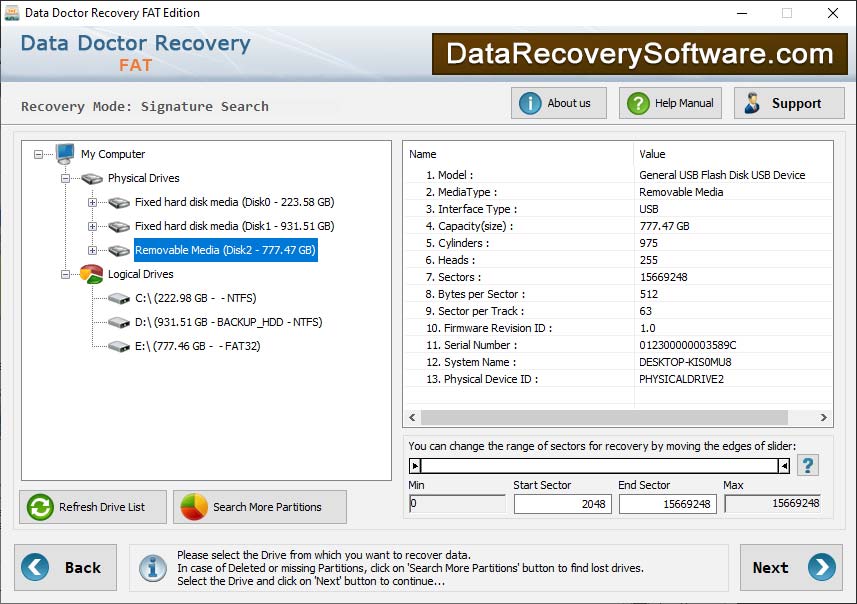Expand Fixed hard disk media Disk1
Screen dimensions: 857x604
tap(92, 226)
